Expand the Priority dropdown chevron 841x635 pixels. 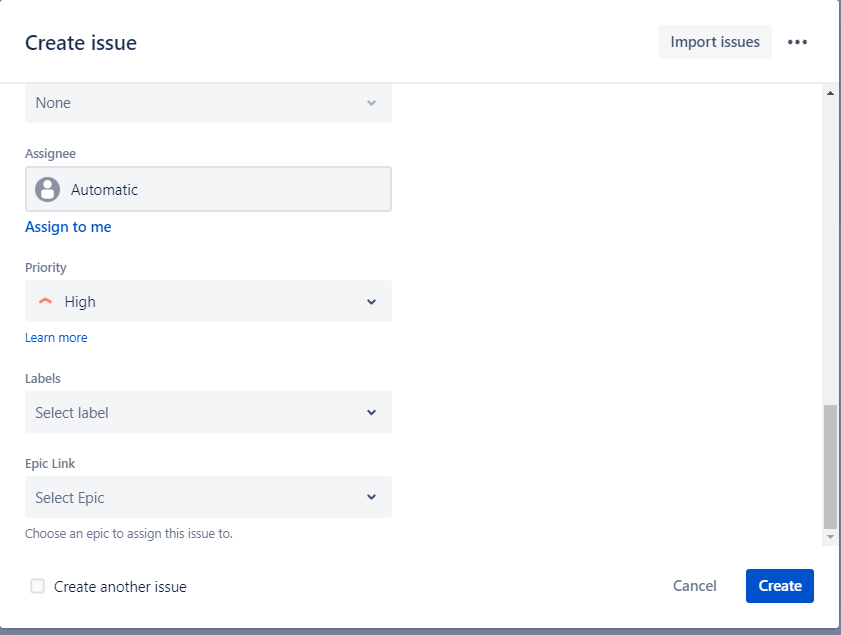click(371, 301)
